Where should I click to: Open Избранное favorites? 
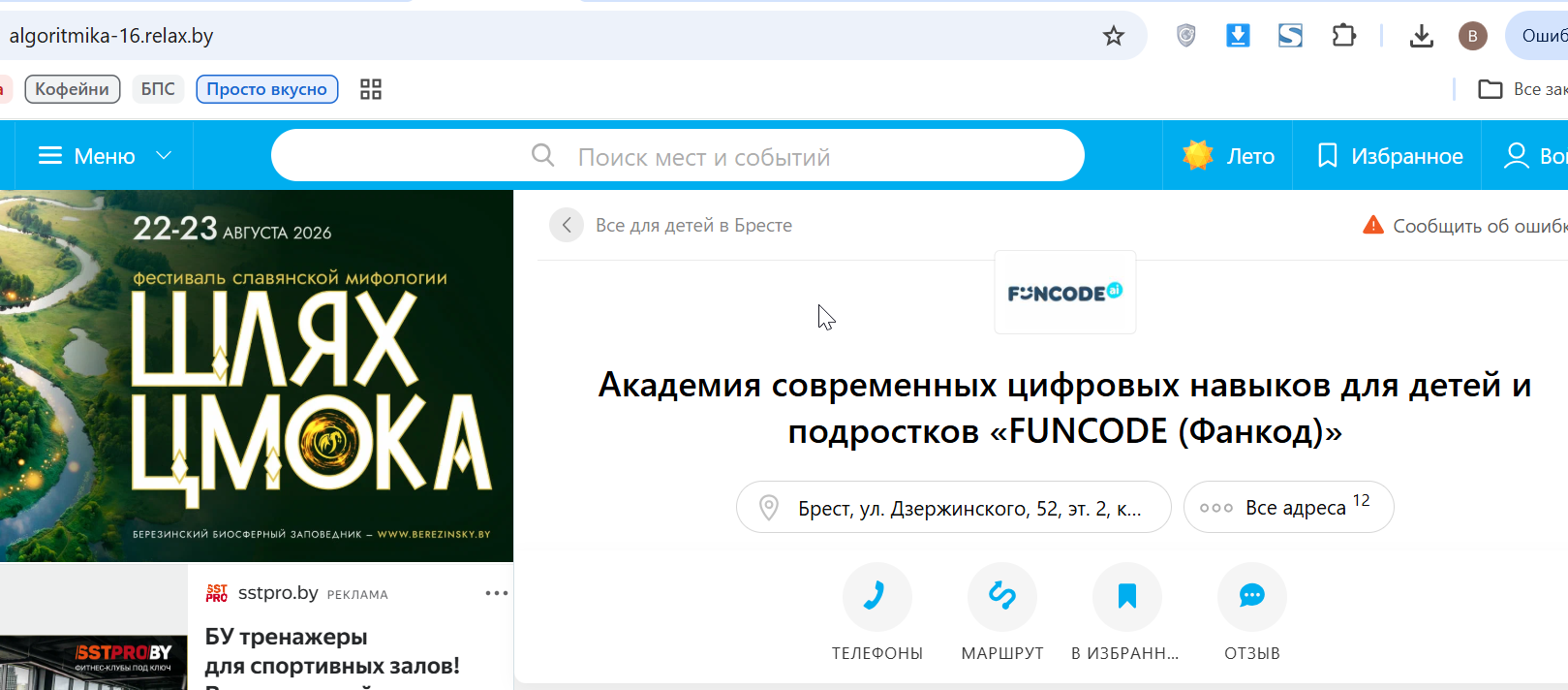[1388, 156]
